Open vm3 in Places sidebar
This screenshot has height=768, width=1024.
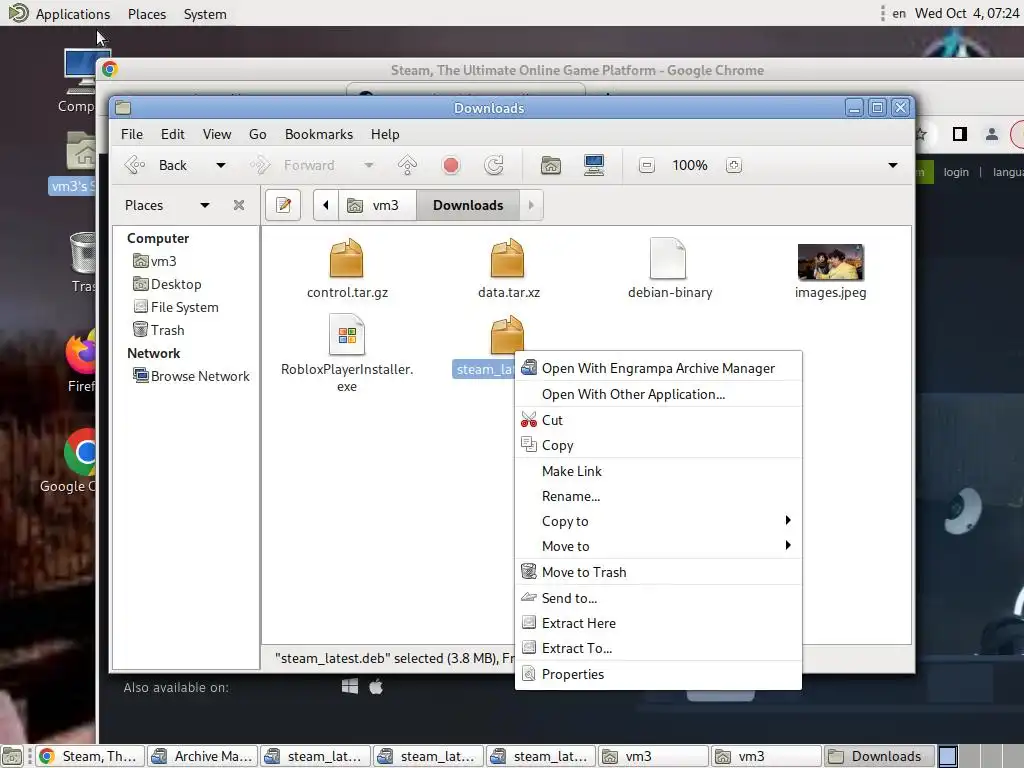tap(155, 261)
